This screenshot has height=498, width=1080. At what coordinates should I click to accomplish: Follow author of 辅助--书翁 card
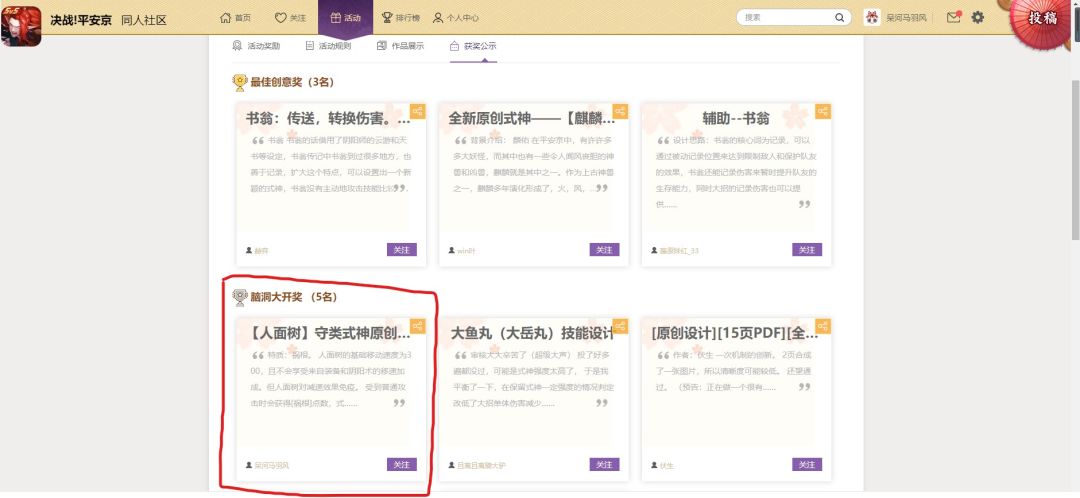pos(807,249)
